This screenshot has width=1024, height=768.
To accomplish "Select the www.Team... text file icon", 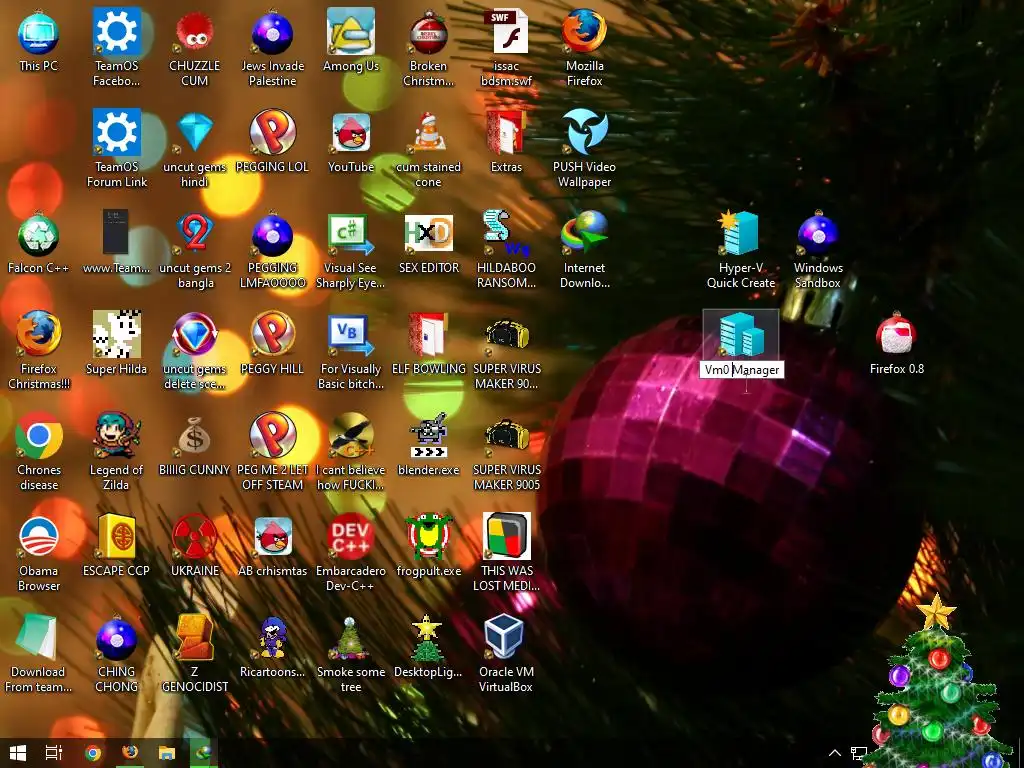I will 116,232.
